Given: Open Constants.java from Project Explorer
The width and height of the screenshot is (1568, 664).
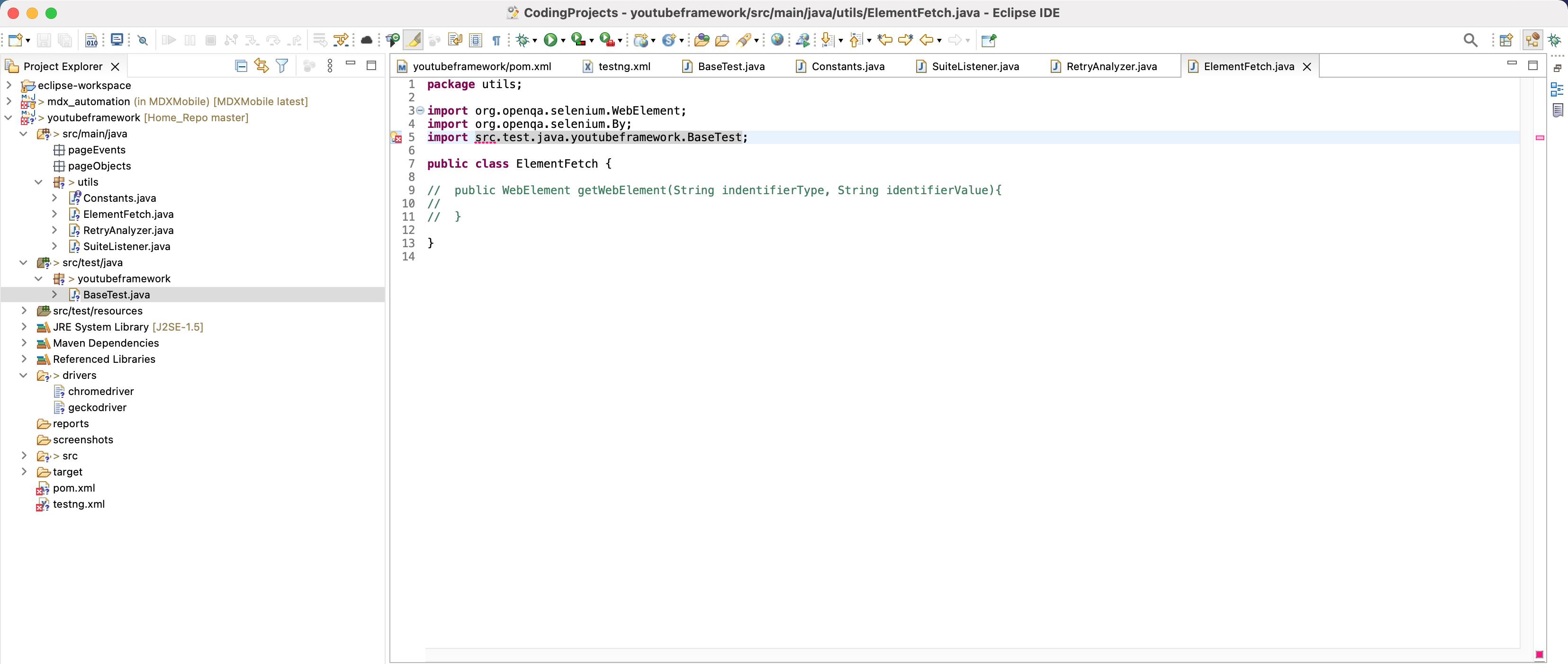Looking at the screenshot, I should pos(120,198).
